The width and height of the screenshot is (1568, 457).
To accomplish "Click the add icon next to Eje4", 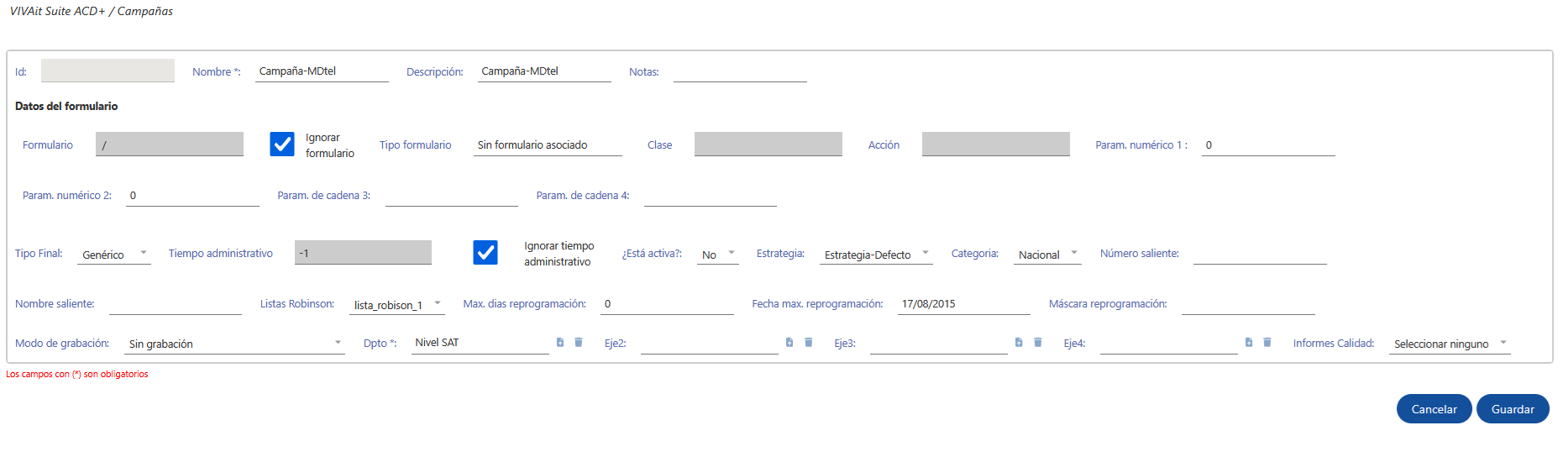I will (x=1249, y=342).
